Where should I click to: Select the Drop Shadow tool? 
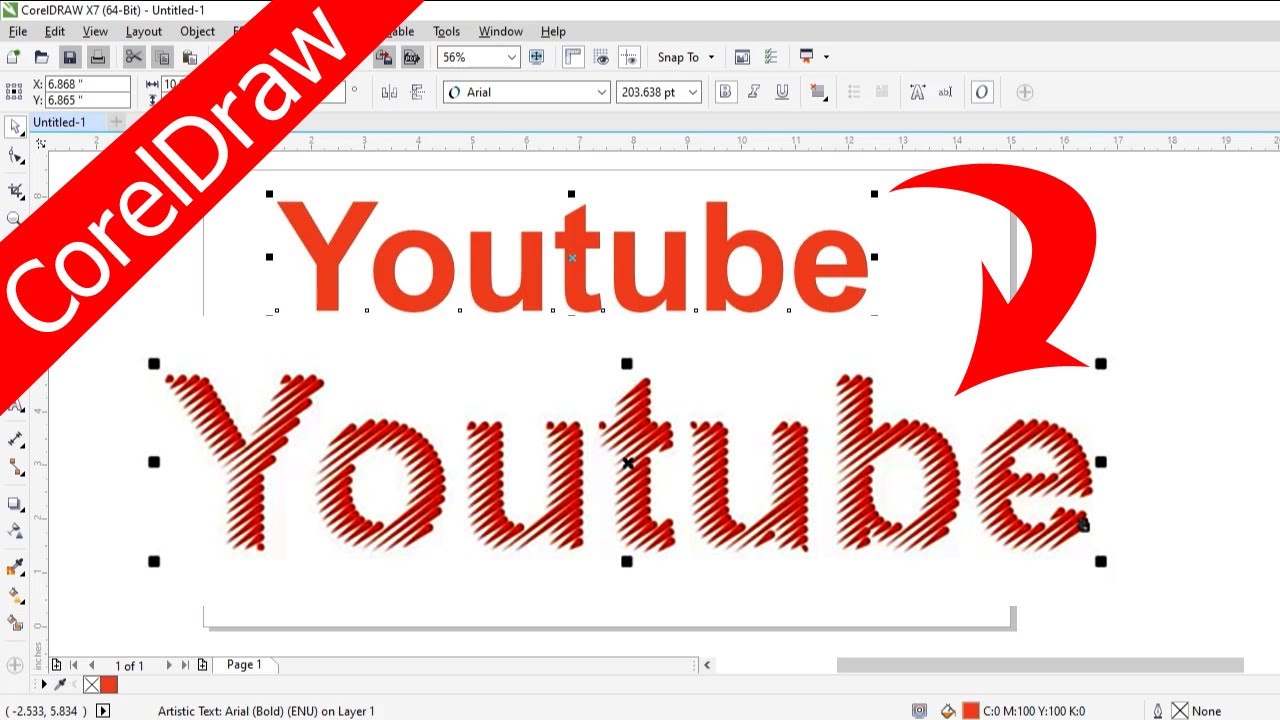click(x=15, y=503)
